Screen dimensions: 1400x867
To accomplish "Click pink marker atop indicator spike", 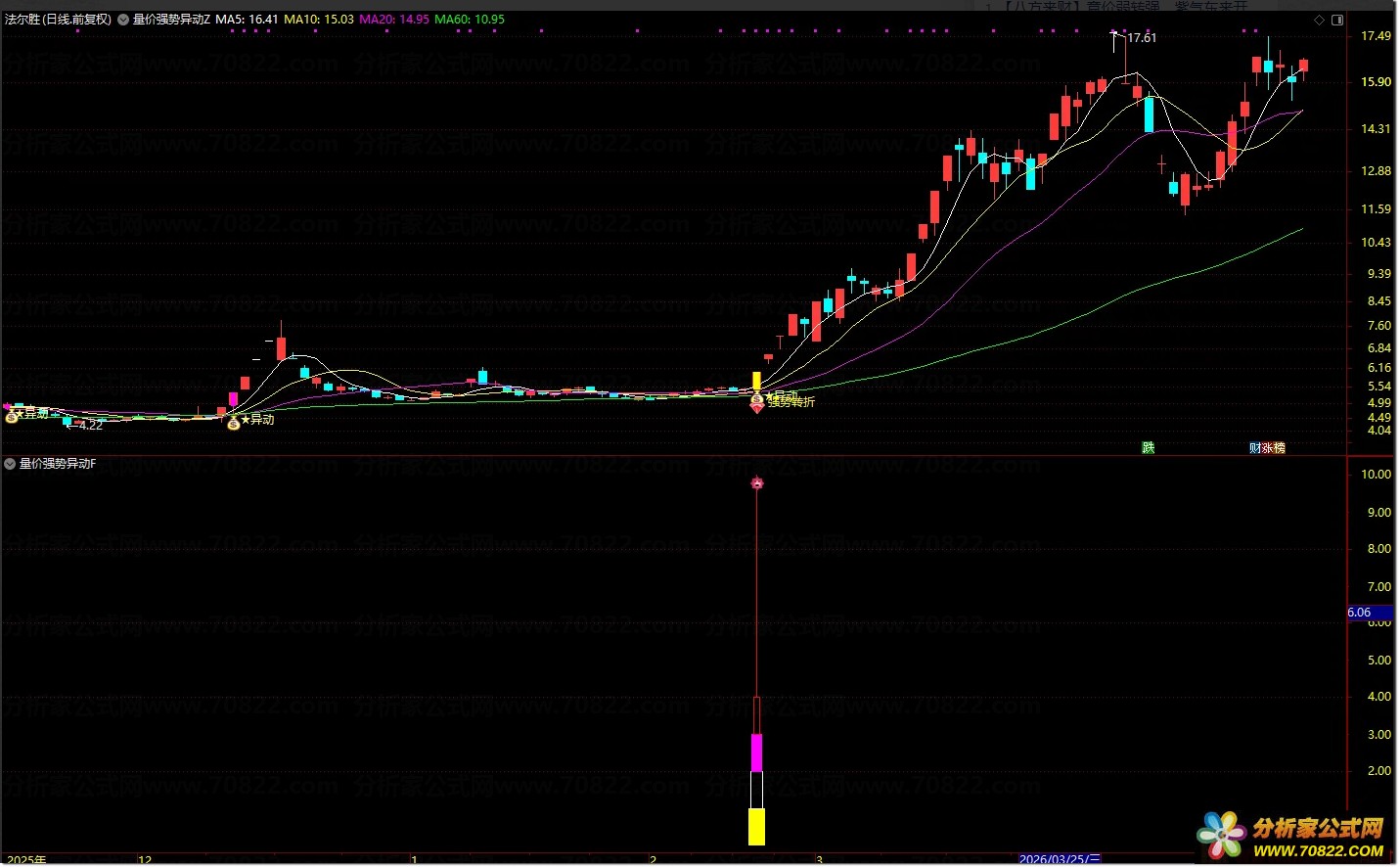I will [x=756, y=483].
